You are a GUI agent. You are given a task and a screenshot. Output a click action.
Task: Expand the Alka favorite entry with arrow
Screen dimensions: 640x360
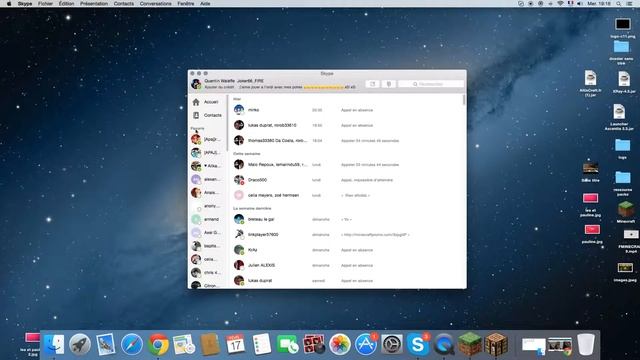click(207, 166)
